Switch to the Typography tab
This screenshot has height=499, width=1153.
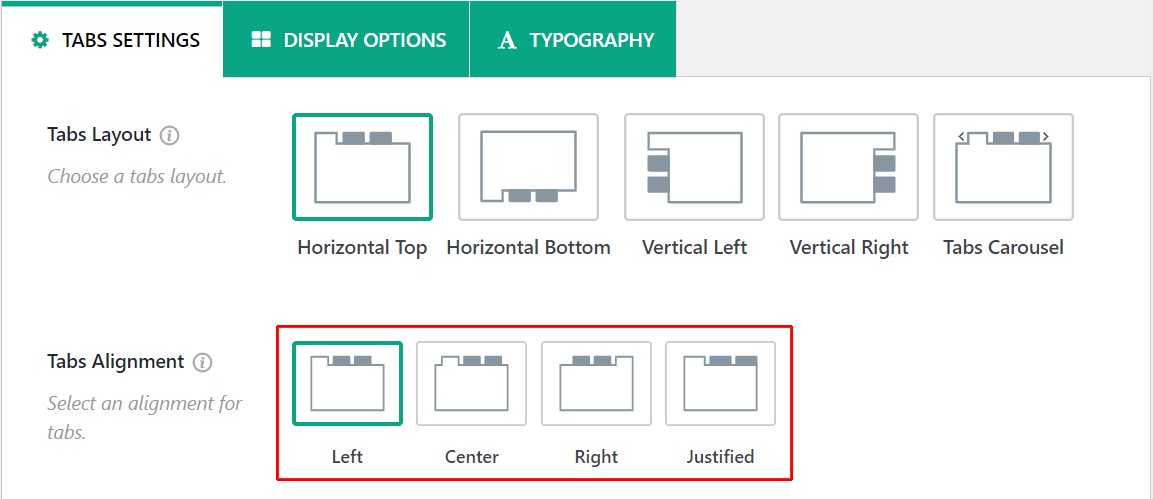pyautogui.click(x=575, y=41)
